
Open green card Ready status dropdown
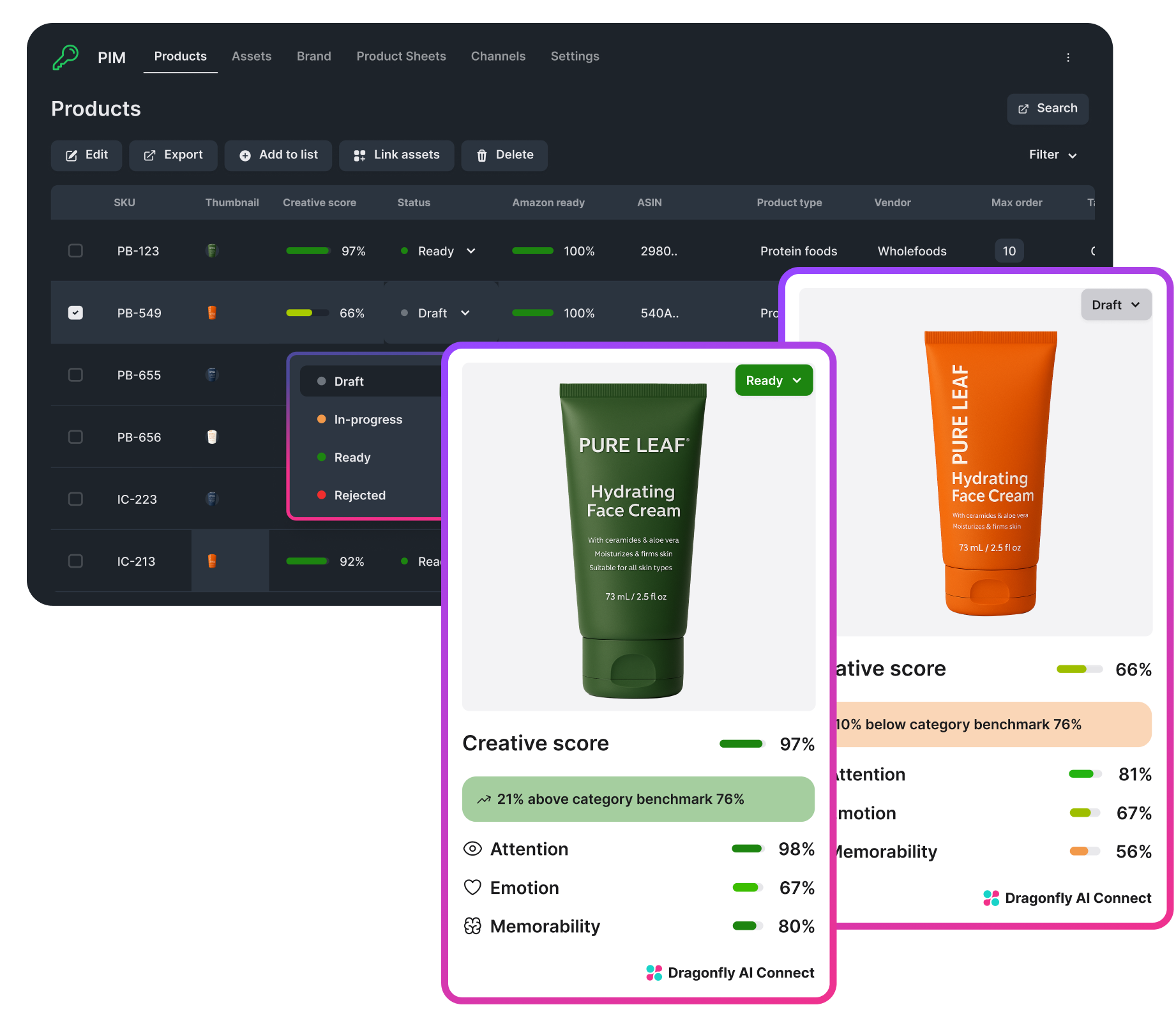coord(774,381)
